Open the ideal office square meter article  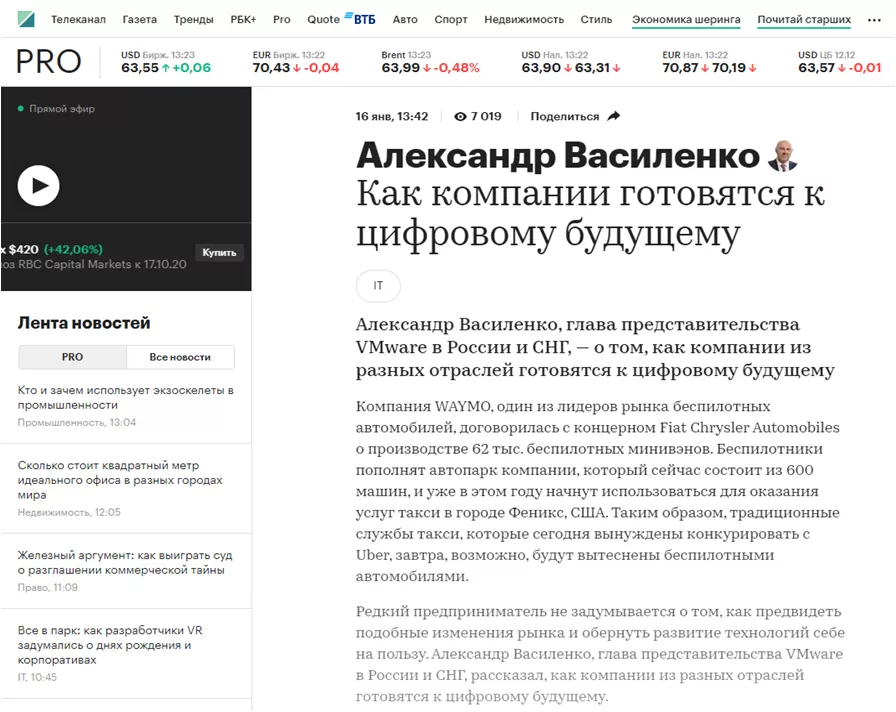click(120, 480)
